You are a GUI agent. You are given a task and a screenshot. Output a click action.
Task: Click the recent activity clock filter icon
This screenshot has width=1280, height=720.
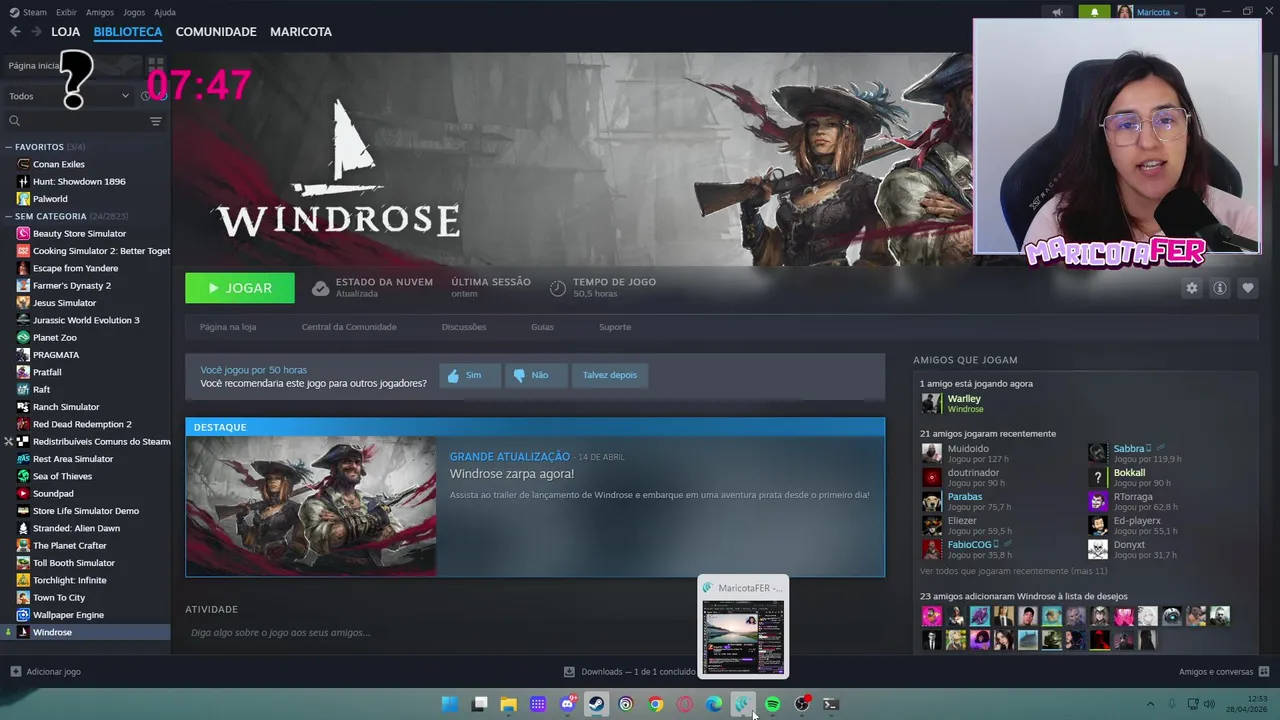146,96
